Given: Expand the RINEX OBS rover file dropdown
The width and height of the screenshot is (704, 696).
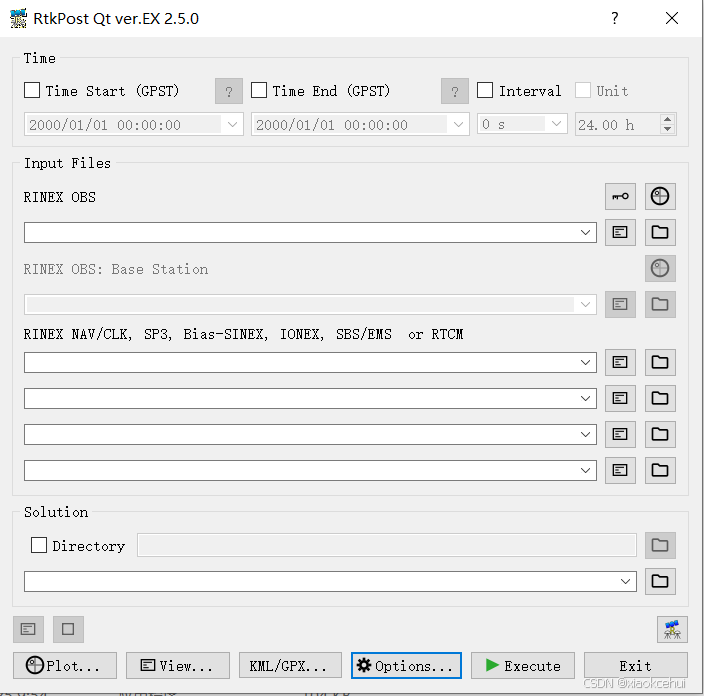Looking at the screenshot, I should coord(585,233).
